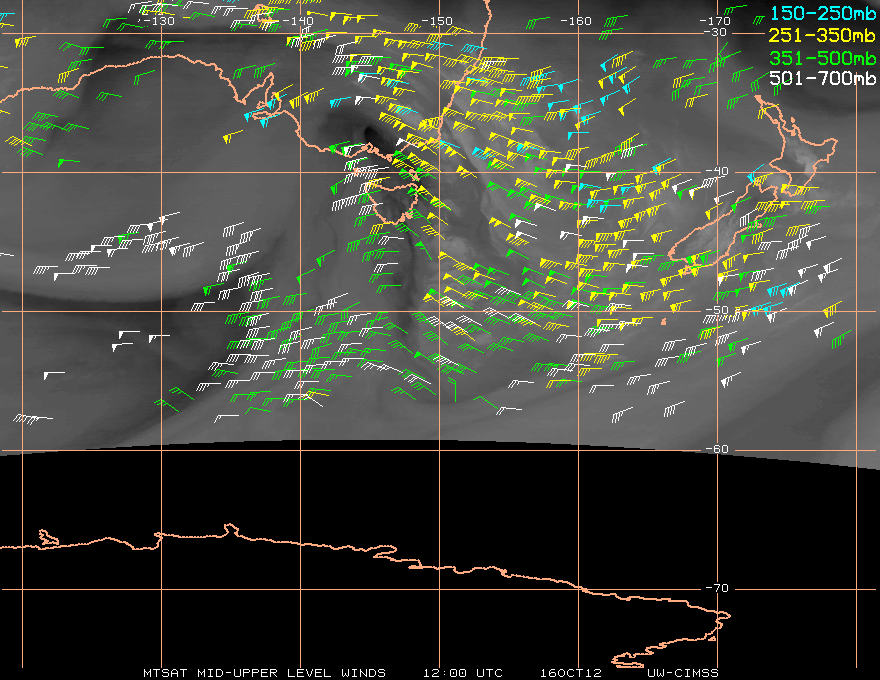
Task: Pick the -70 latitude label
Action: click(x=717, y=588)
